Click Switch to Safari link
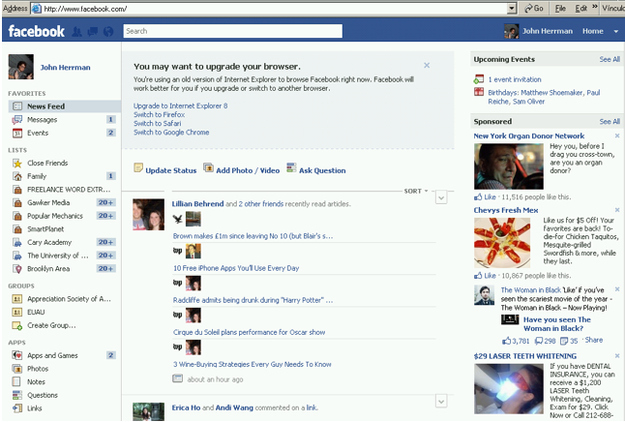625x422 pixels. click(x=157, y=124)
